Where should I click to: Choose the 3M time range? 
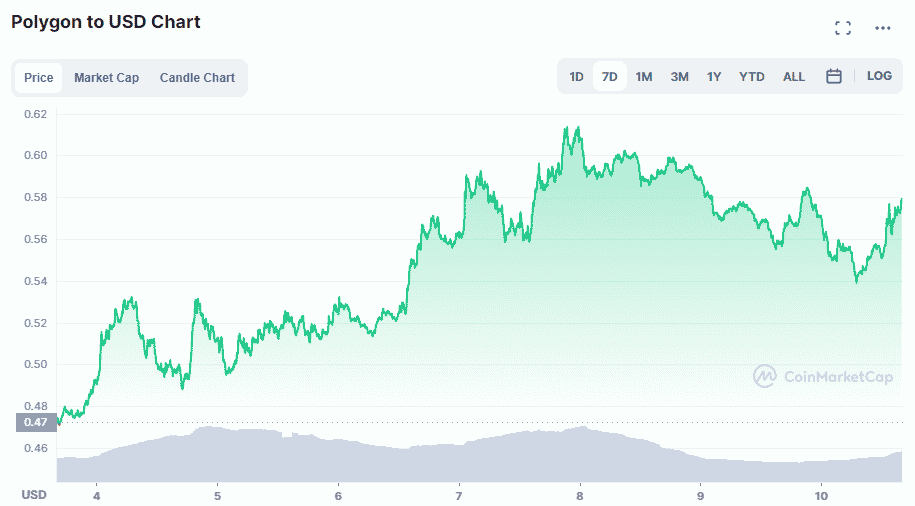tap(679, 77)
